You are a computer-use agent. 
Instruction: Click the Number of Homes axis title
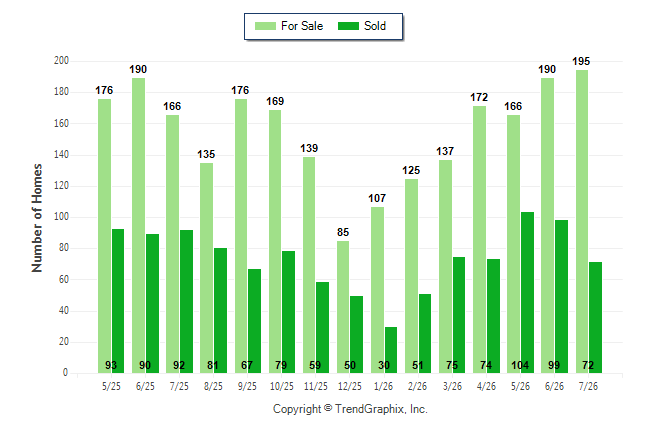click(x=37, y=218)
